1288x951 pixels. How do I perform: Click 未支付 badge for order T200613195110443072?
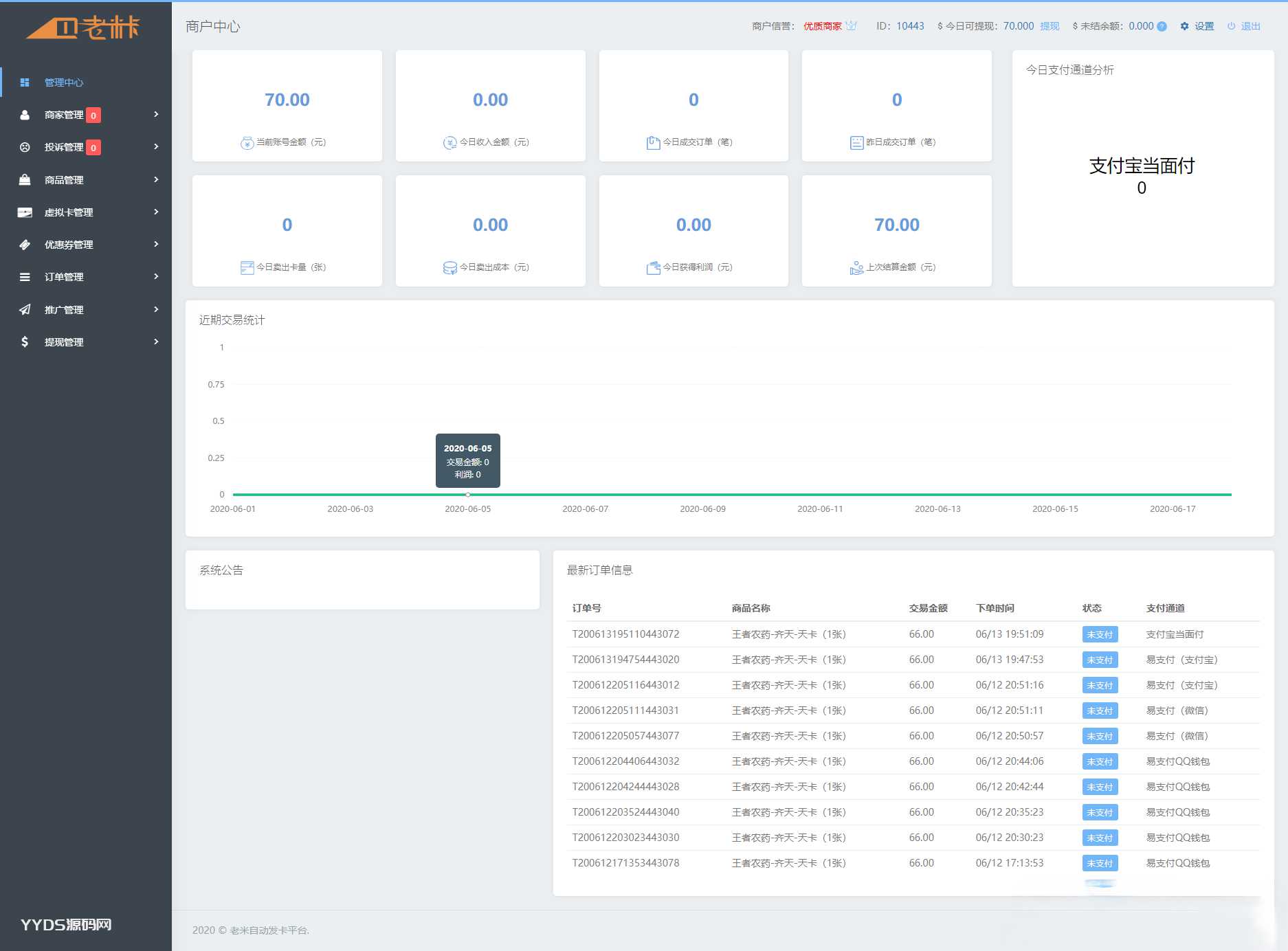(1099, 634)
